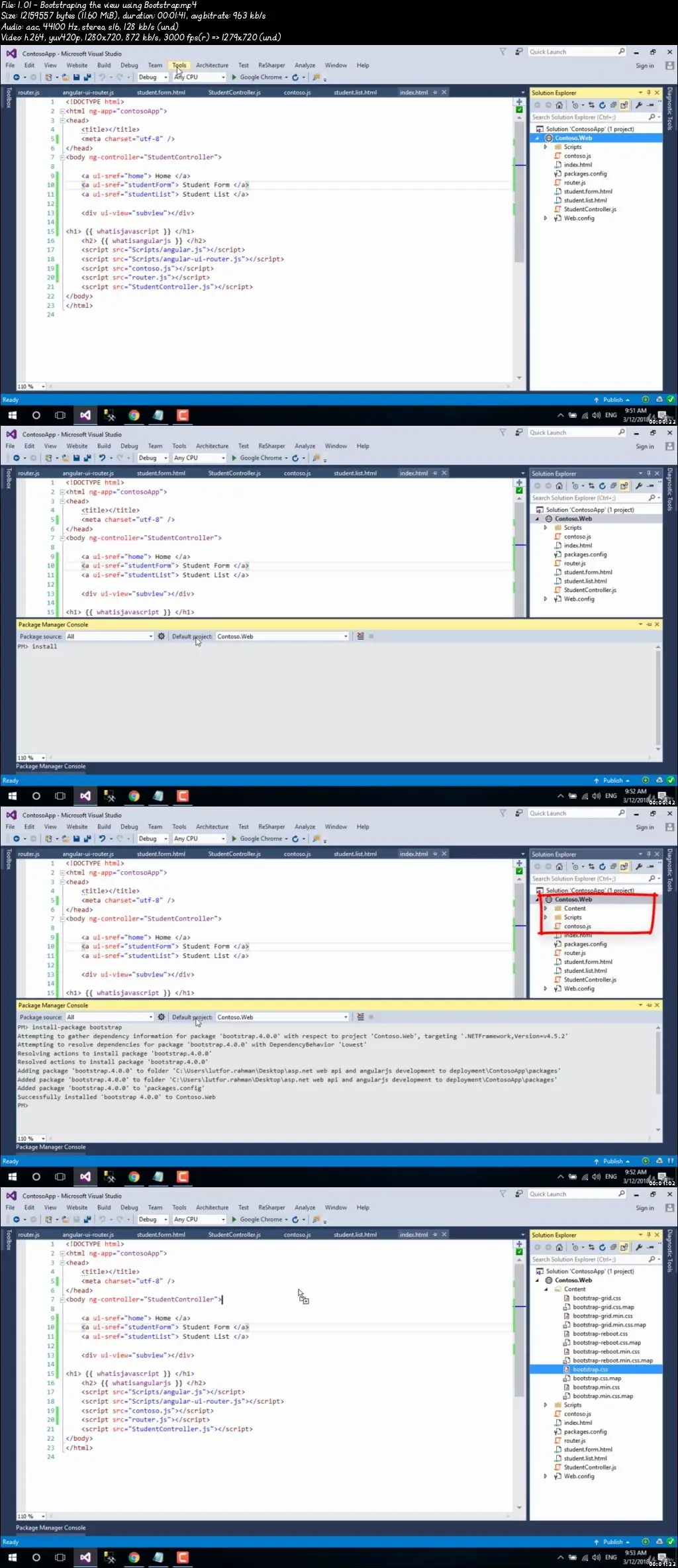Click Publish in the top frame's status bar
678x1568 pixels.
click(612, 400)
